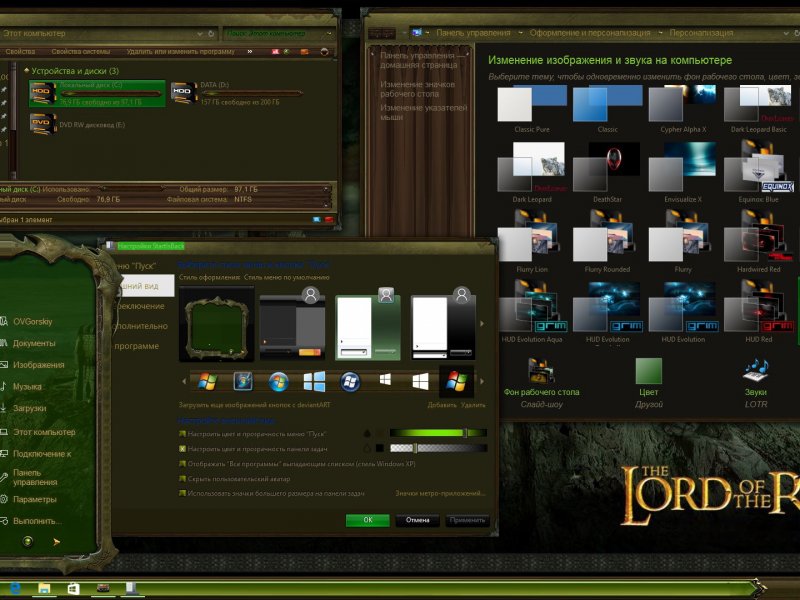Open breadcrumb arrow after Панель управления
This screenshot has height=600, width=800.
(x=520, y=33)
